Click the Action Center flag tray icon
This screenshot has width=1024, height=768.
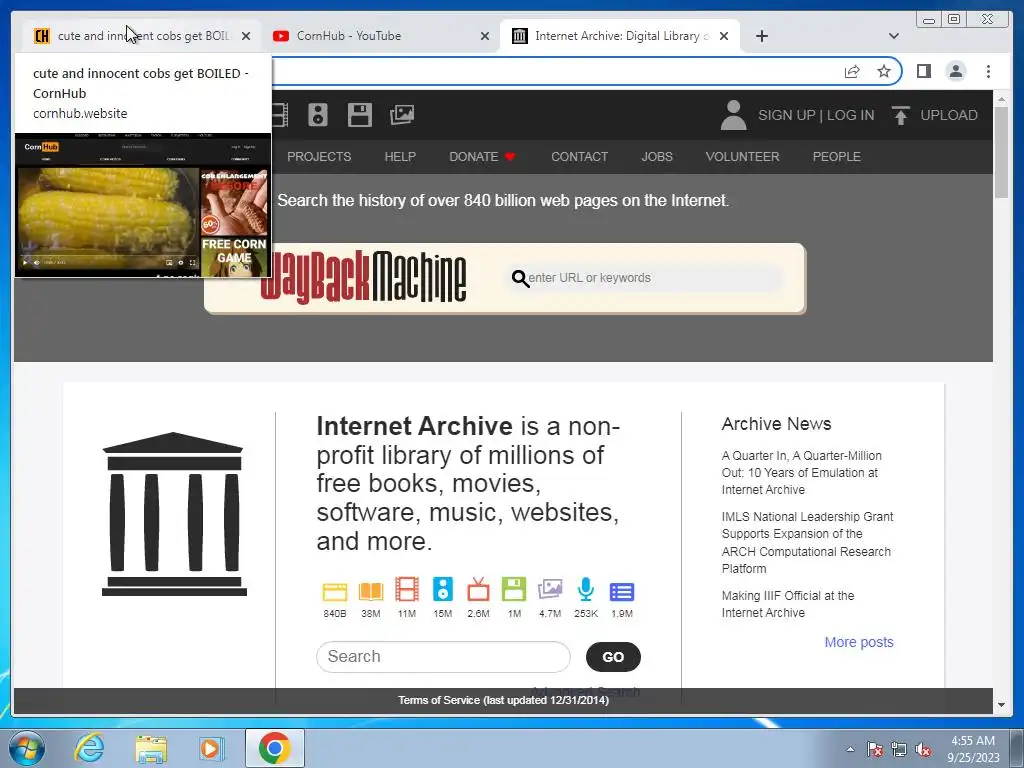[874, 750]
